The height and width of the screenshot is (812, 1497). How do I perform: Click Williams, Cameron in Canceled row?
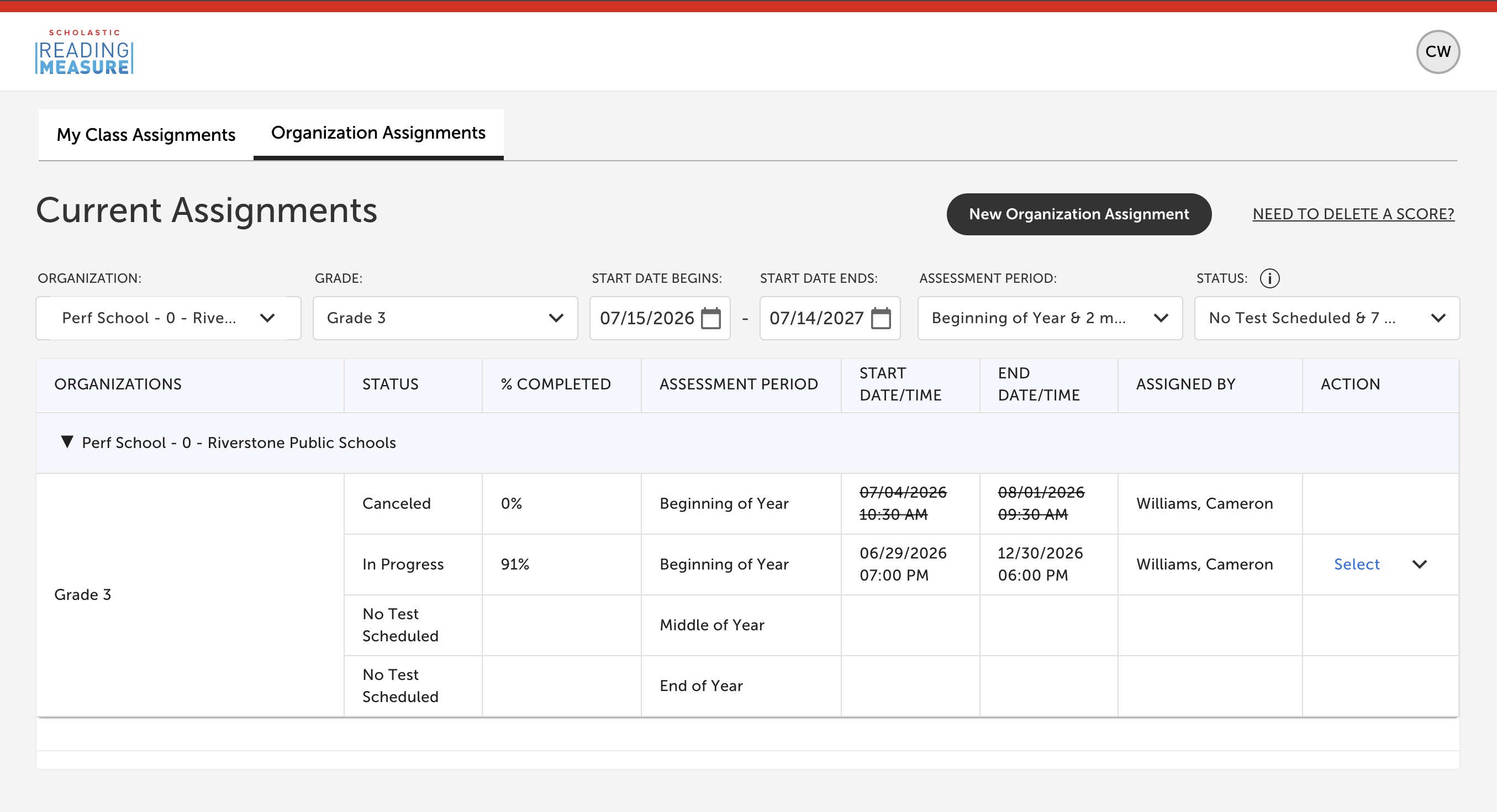(x=1204, y=503)
